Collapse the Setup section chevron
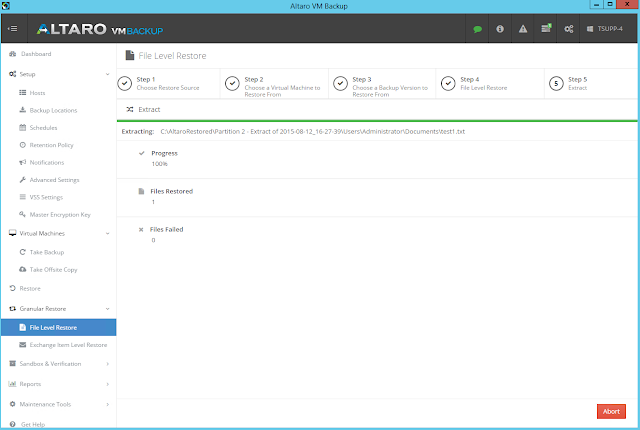Image resolution: width=640 pixels, height=430 pixels. coord(107,74)
